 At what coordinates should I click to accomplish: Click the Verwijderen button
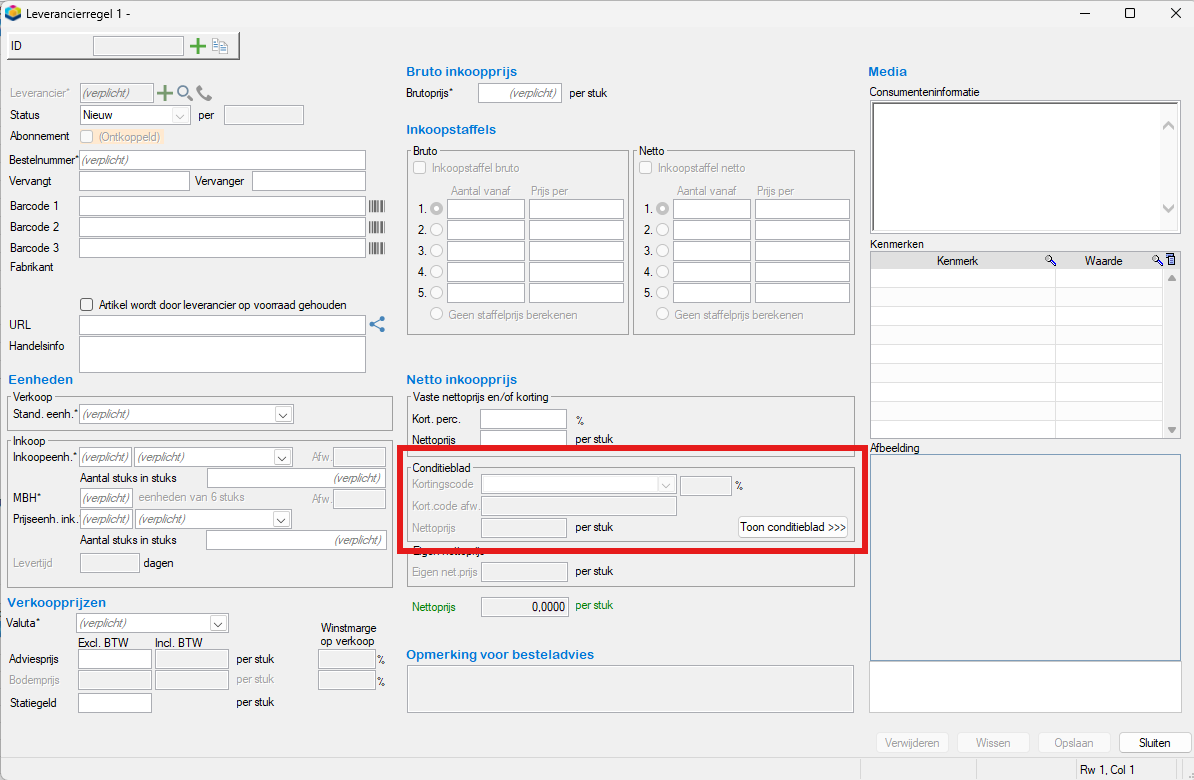pos(911,743)
